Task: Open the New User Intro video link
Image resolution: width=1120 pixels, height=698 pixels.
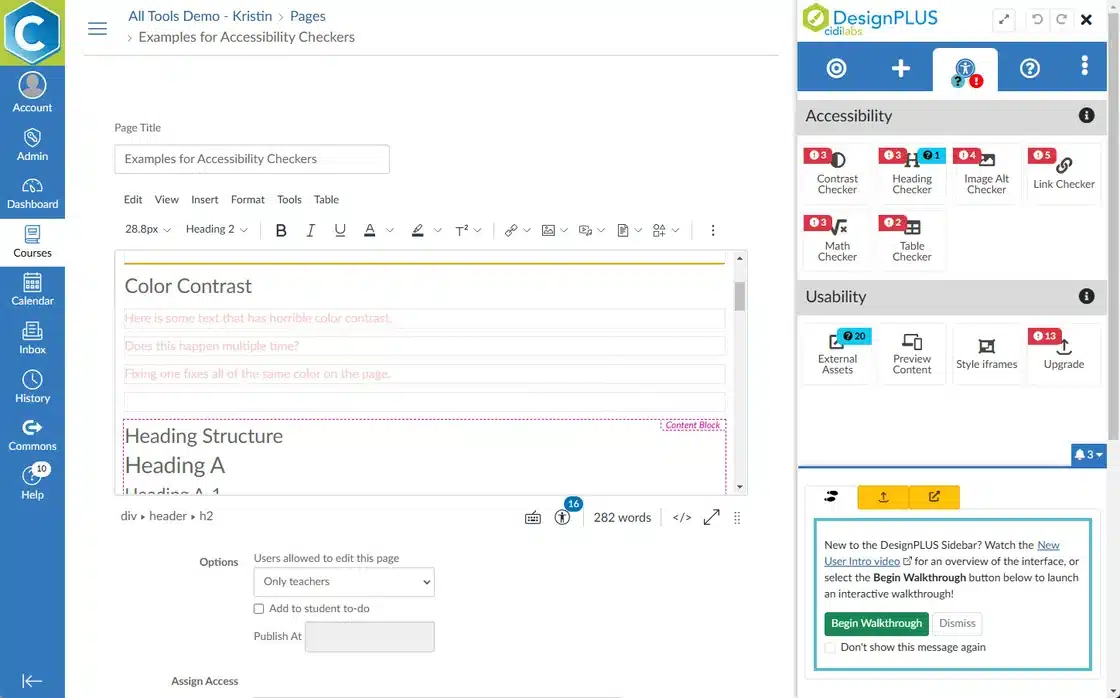Action: [1048, 545]
